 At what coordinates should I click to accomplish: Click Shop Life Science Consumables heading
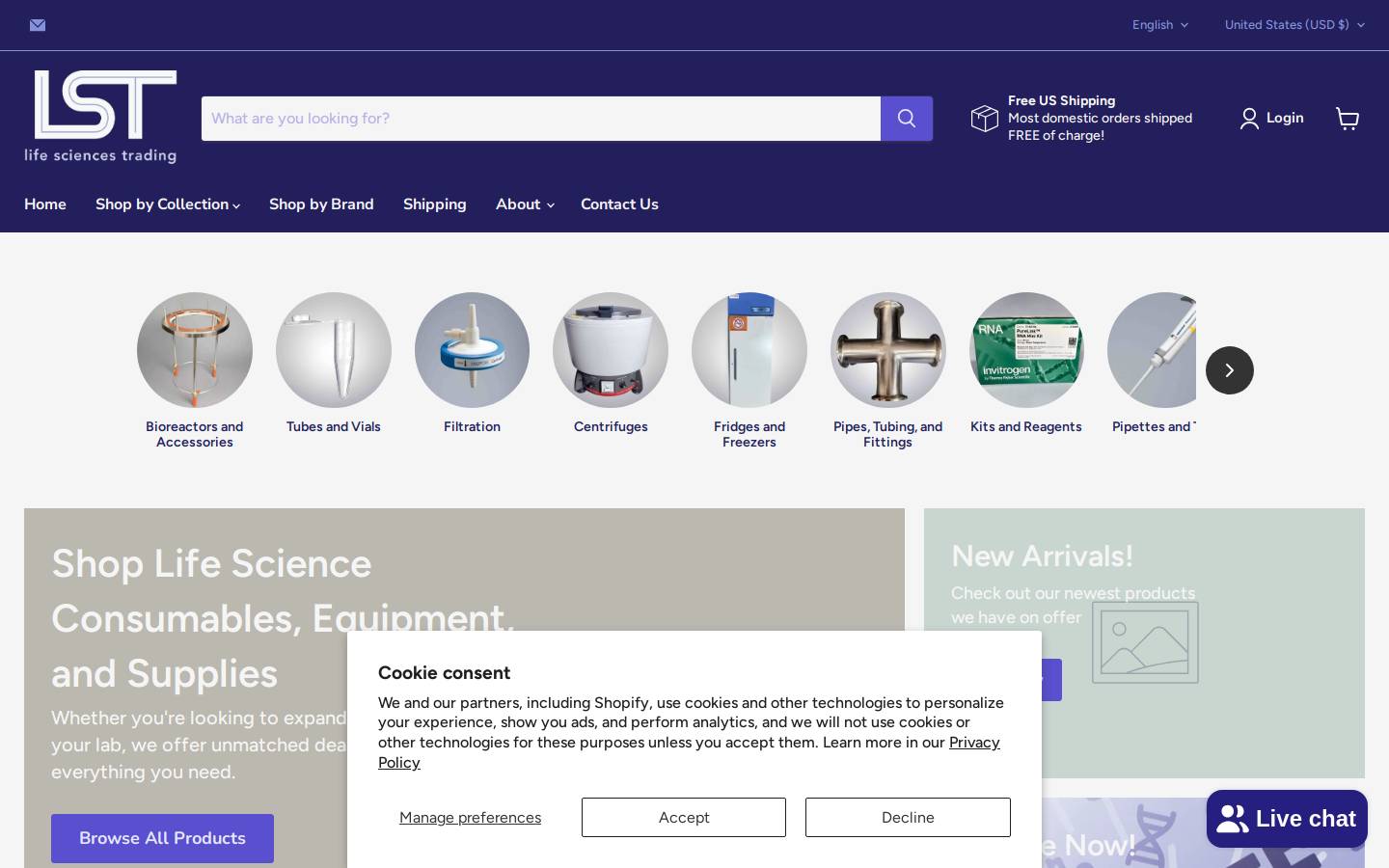(283, 618)
